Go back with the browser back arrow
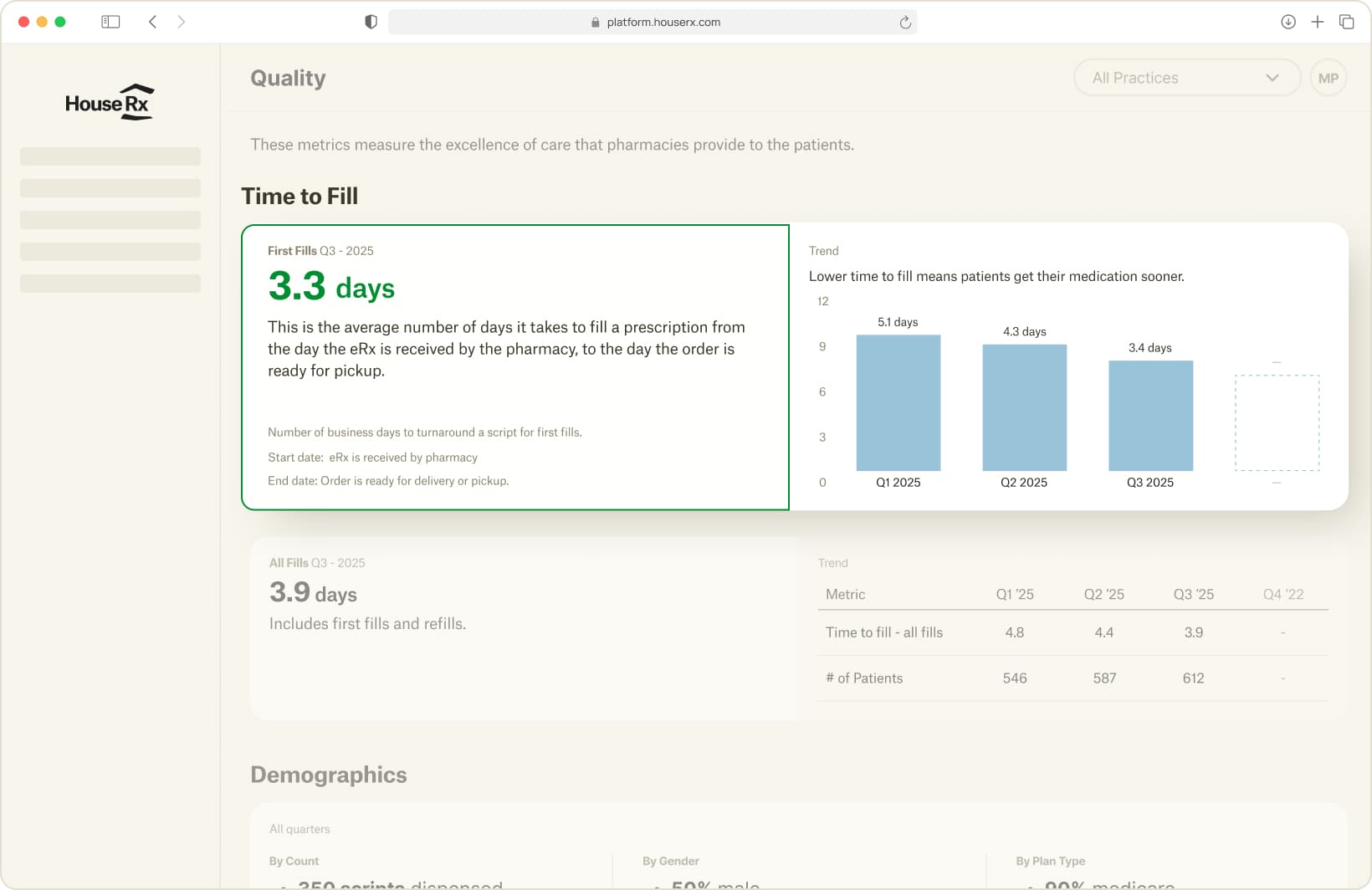The width and height of the screenshot is (1372, 890). click(x=152, y=22)
